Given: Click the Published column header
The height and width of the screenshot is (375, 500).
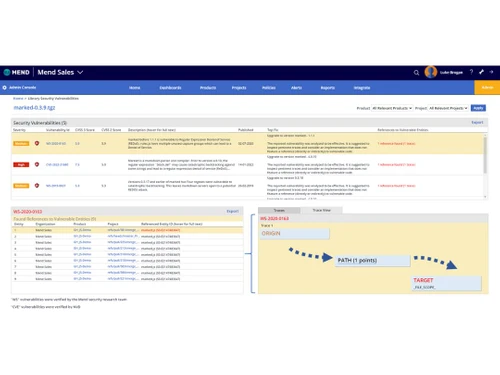Looking at the screenshot, I should point(246,130).
